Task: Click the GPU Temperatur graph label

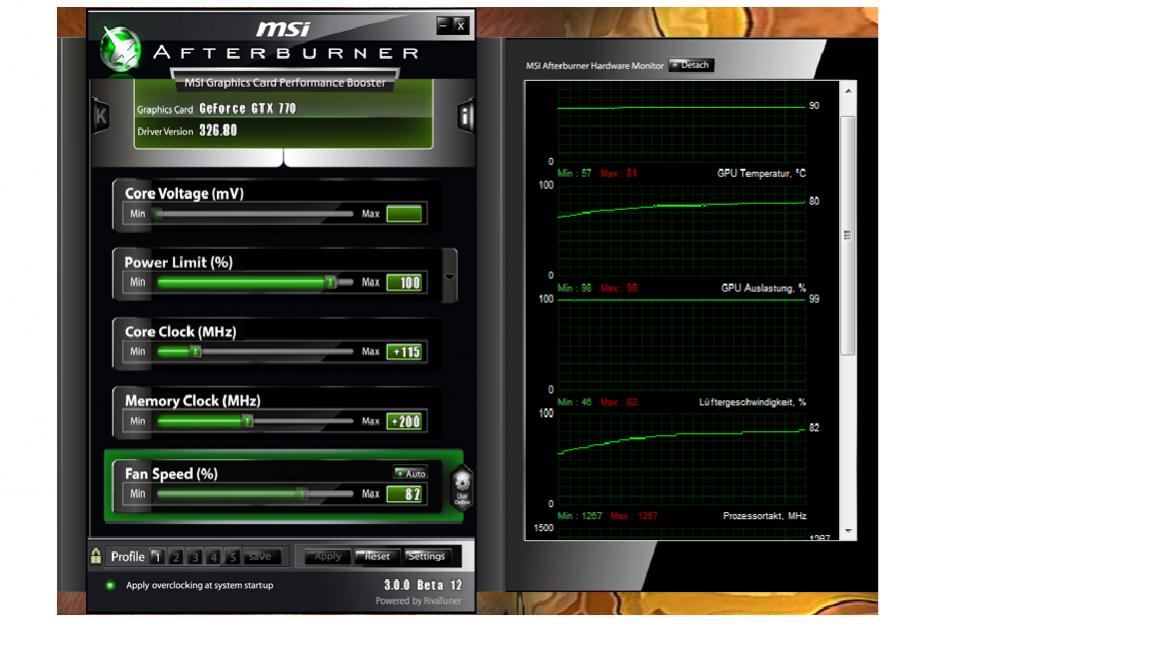Action: point(761,173)
